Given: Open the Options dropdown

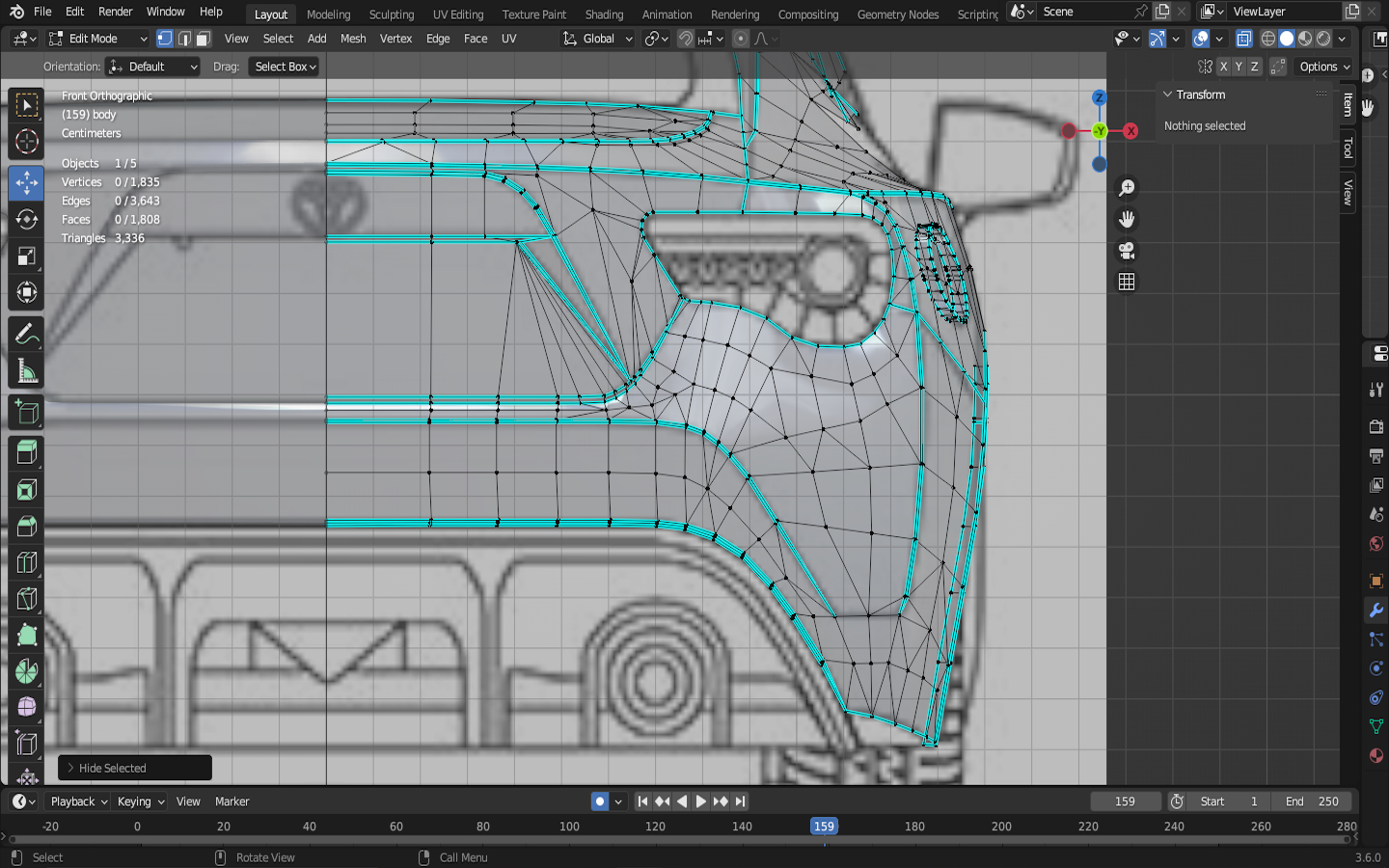Looking at the screenshot, I should click(1324, 67).
